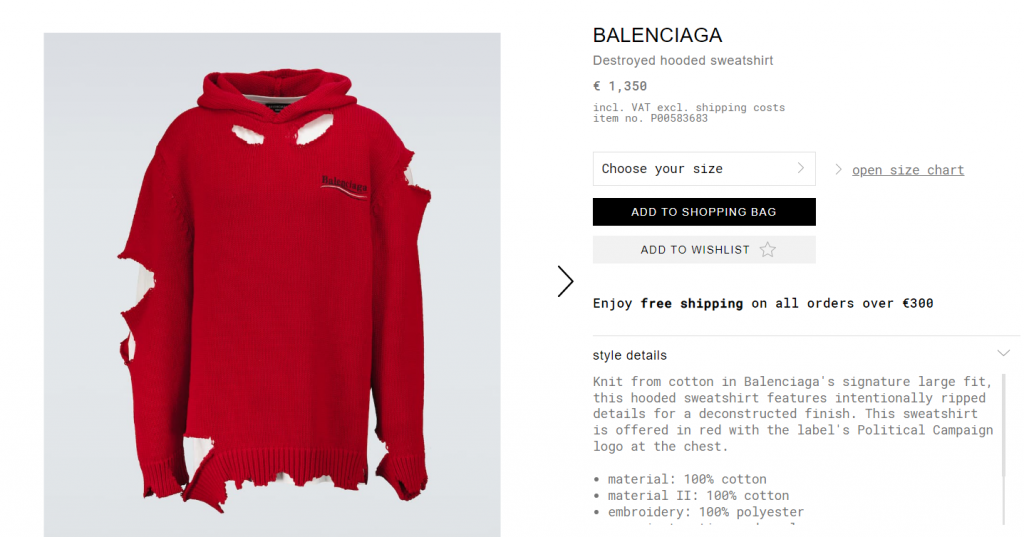Click the chevron before open size chart

pyautogui.click(x=839, y=170)
